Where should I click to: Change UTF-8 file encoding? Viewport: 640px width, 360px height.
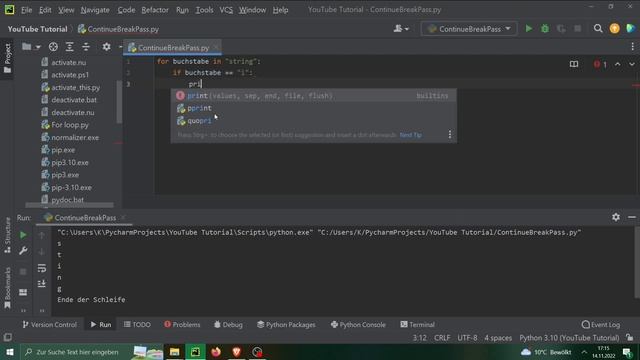tap(467, 338)
